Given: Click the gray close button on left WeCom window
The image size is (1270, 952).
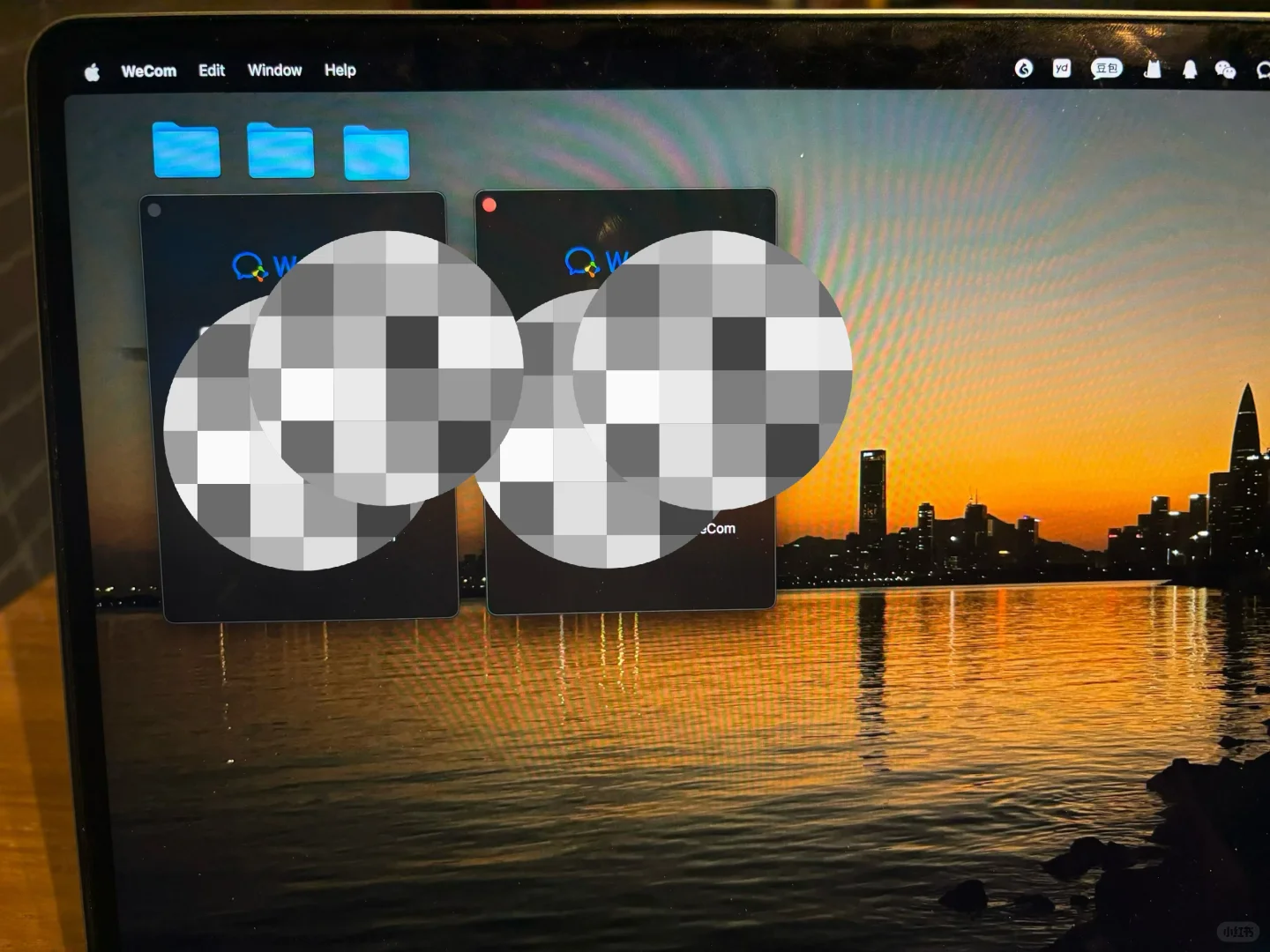Looking at the screenshot, I should coord(154,210).
